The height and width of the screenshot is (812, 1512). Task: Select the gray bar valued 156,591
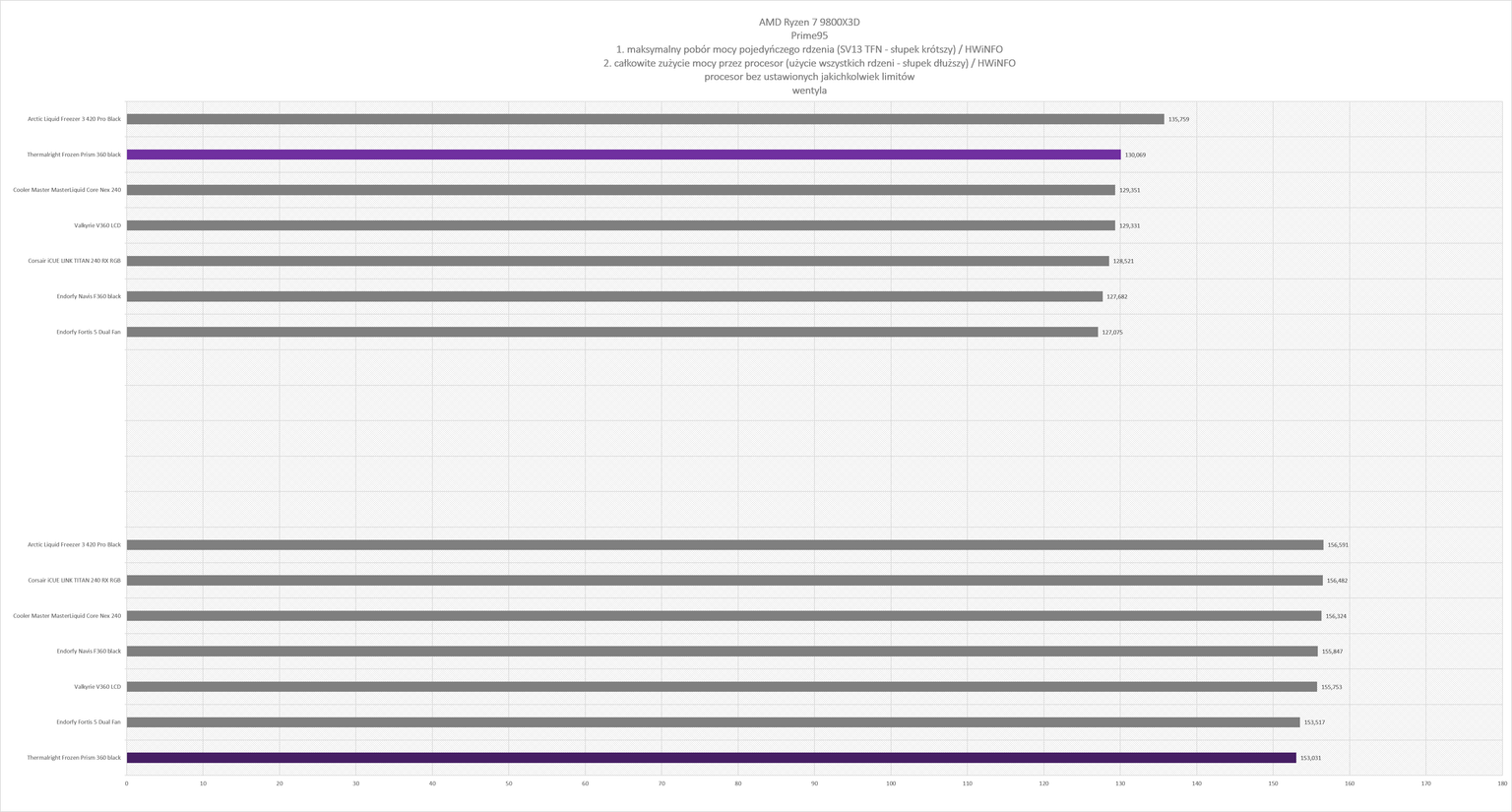point(724,544)
